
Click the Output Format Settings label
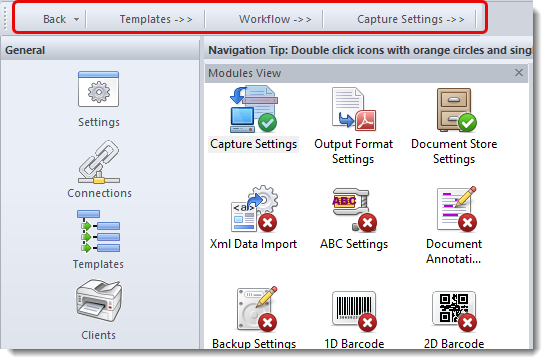coord(353,151)
